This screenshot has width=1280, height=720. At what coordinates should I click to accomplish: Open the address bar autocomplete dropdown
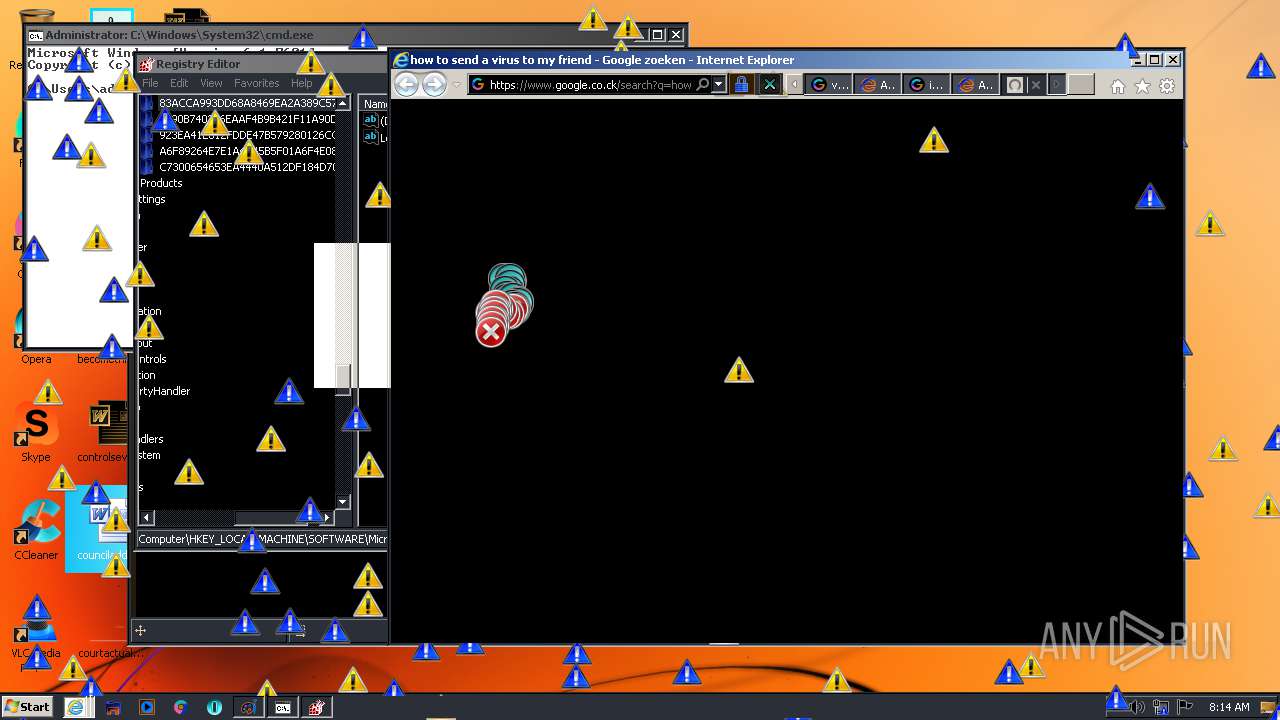[718, 85]
